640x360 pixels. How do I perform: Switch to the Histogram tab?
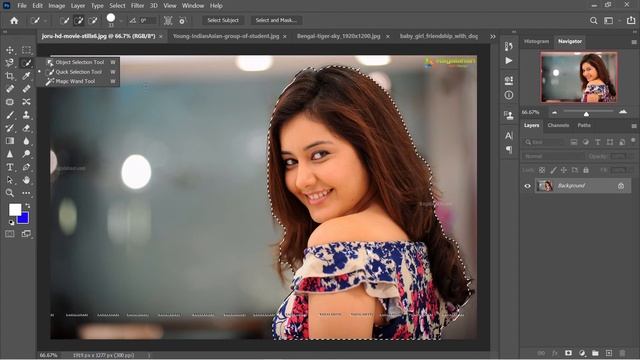(536, 42)
